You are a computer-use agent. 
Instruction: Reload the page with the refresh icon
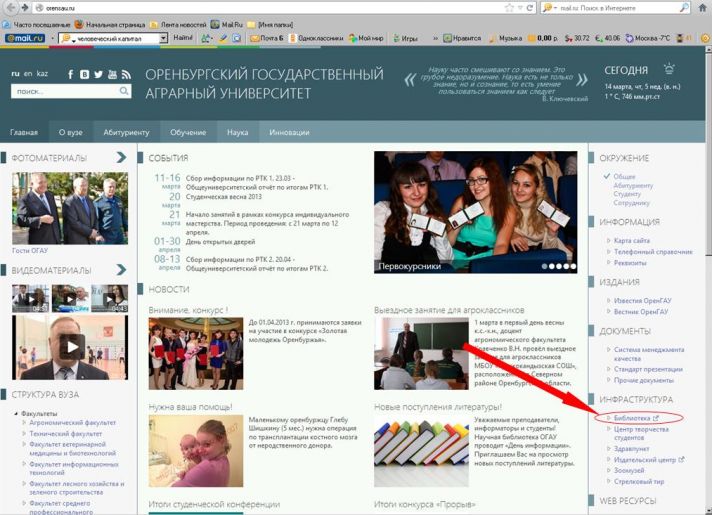point(529,8)
